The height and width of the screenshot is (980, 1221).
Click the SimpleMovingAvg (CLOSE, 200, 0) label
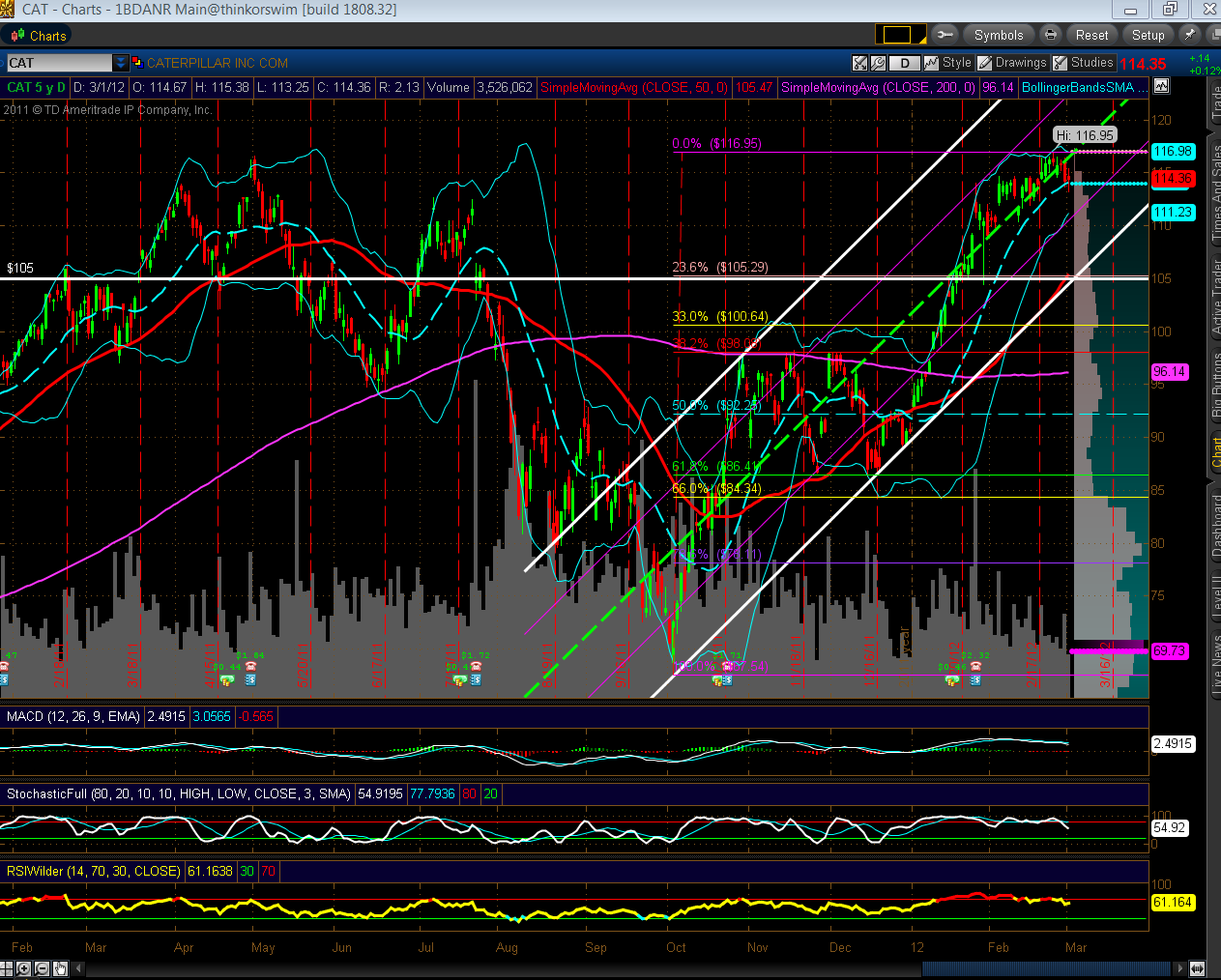click(878, 87)
